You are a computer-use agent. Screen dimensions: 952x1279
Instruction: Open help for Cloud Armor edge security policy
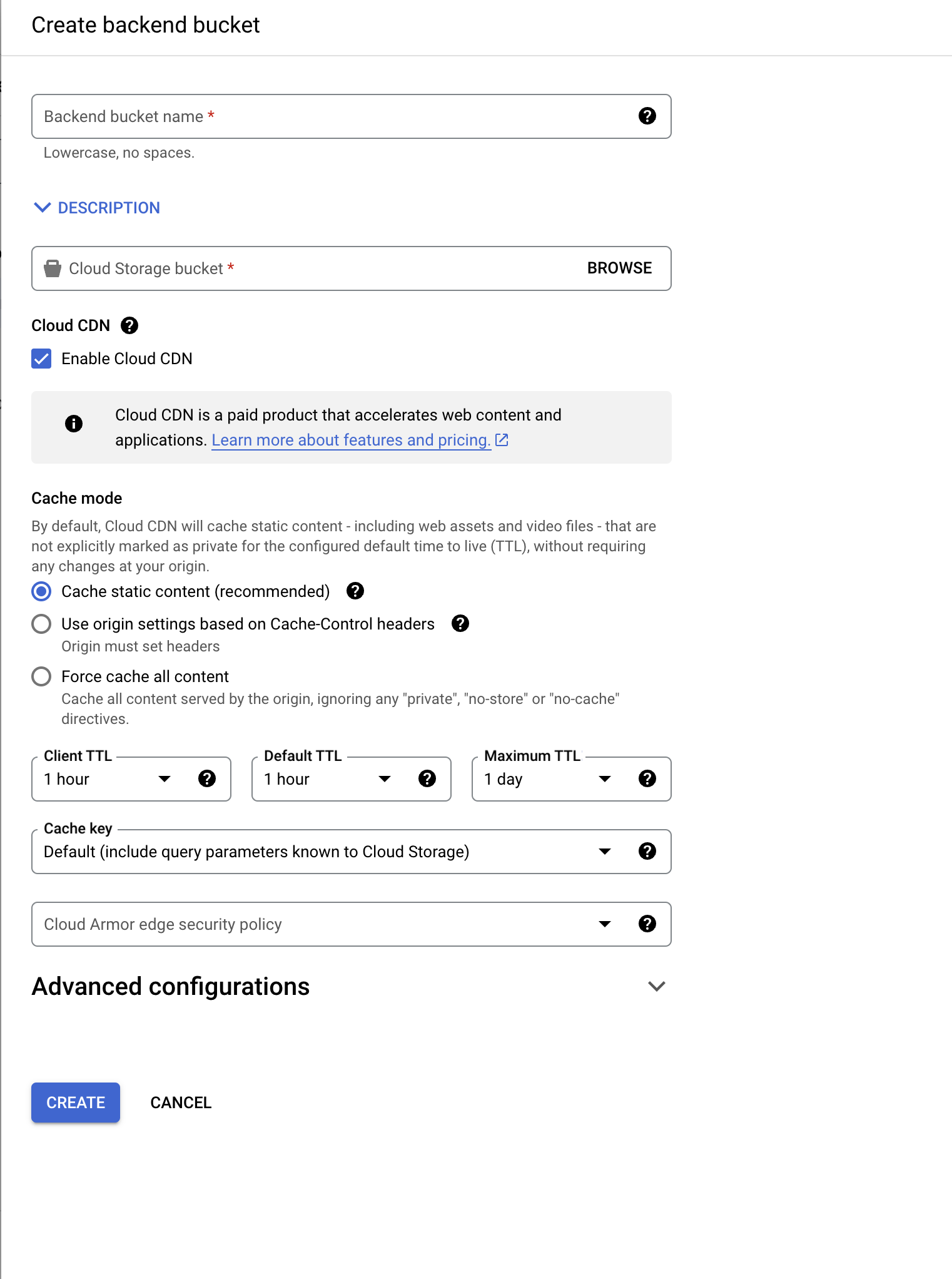[x=647, y=924]
